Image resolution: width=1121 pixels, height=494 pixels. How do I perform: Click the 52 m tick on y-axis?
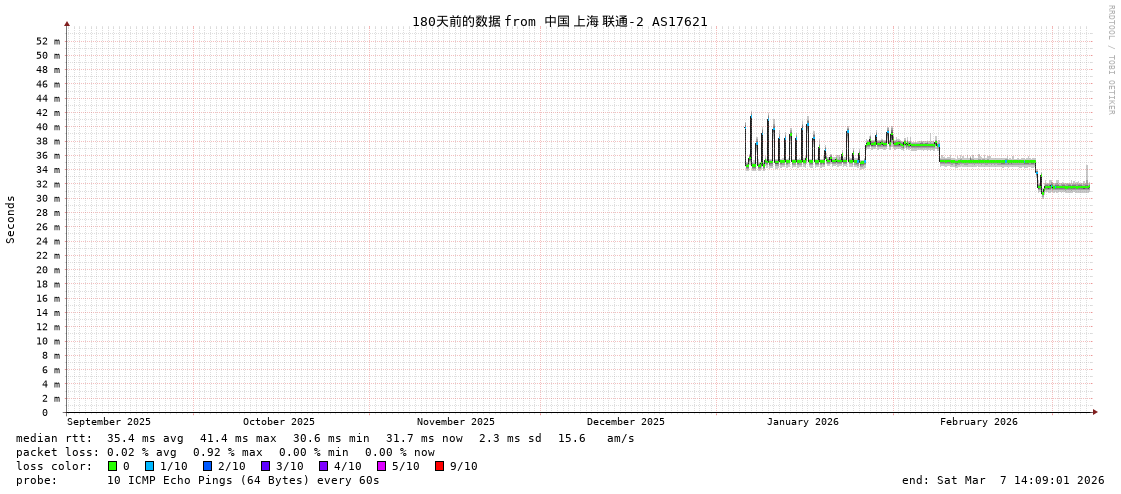click(48, 41)
